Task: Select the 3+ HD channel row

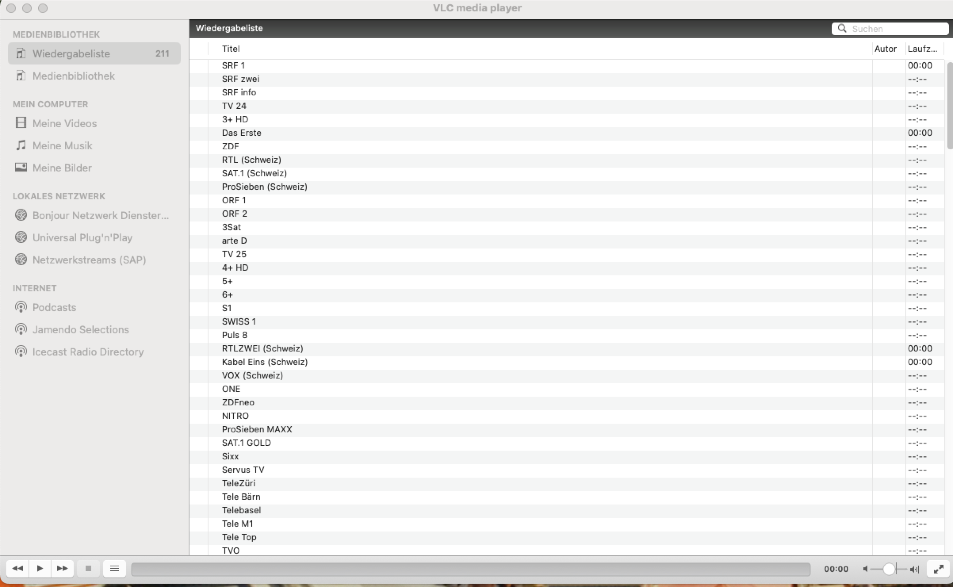Action: pyautogui.click(x=567, y=120)
